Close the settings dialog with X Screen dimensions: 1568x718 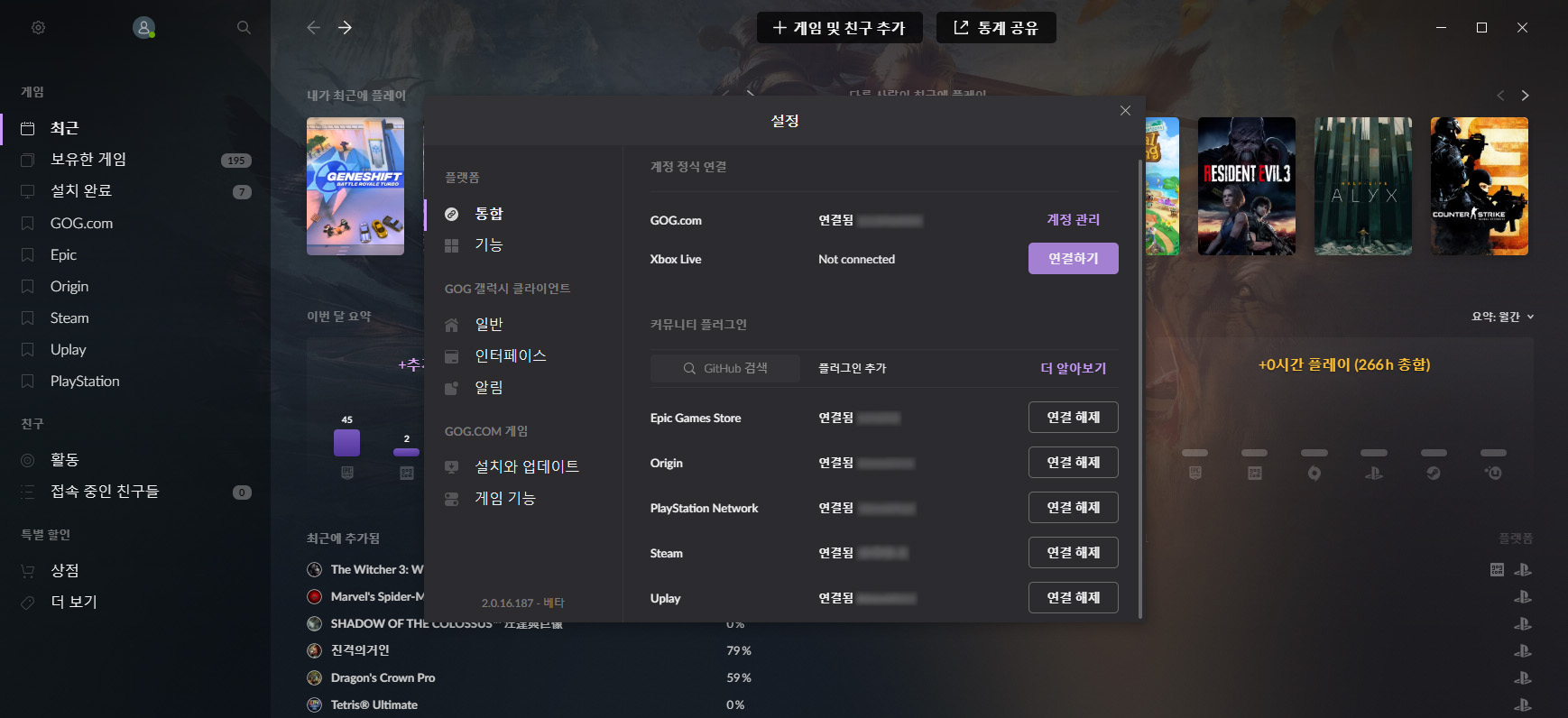coord(1125,111)
